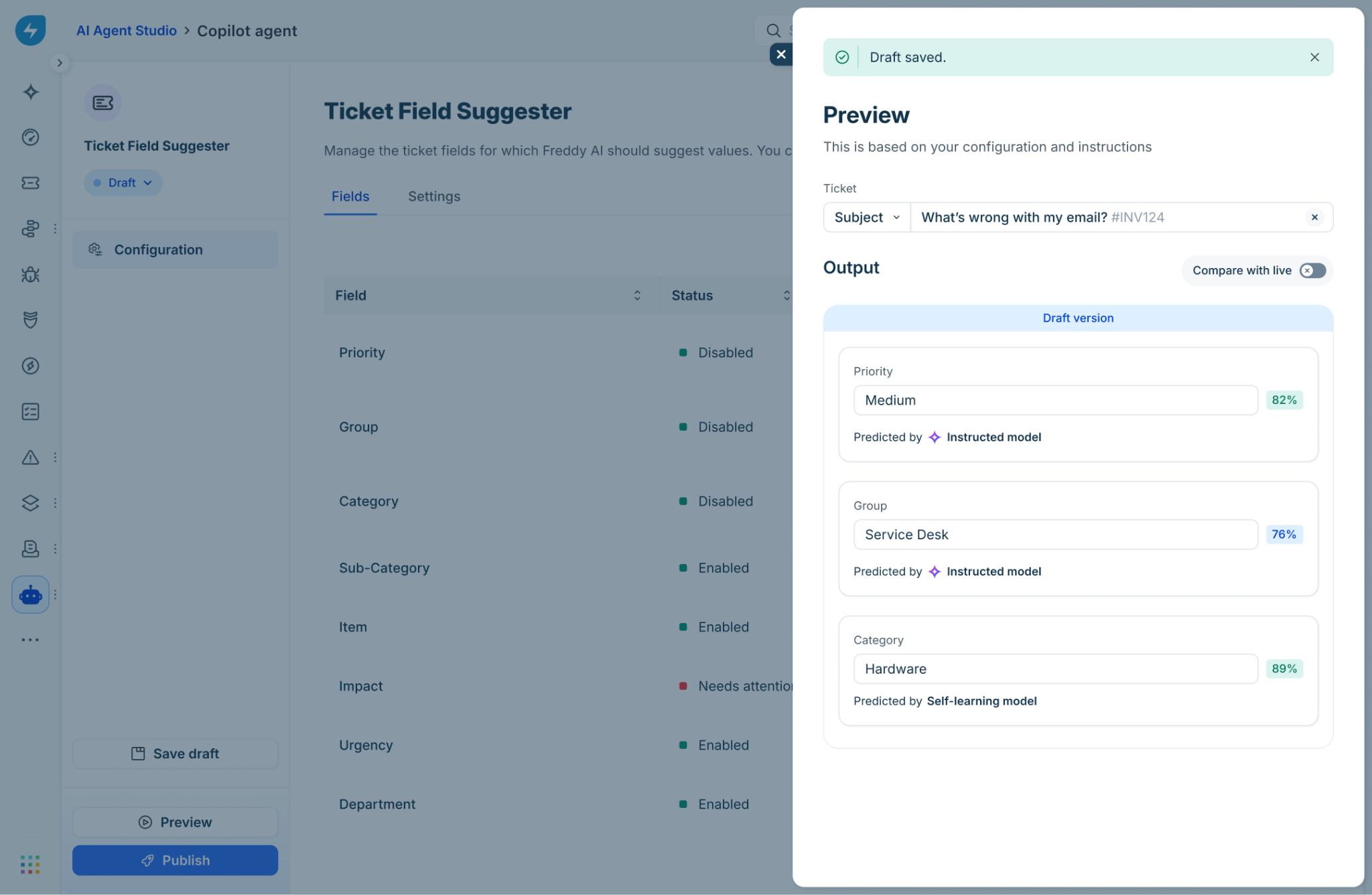This screenshot has width=1372, height=895.
Task: Open the colorful app switcher grid
Action: (x=30, y=864)
